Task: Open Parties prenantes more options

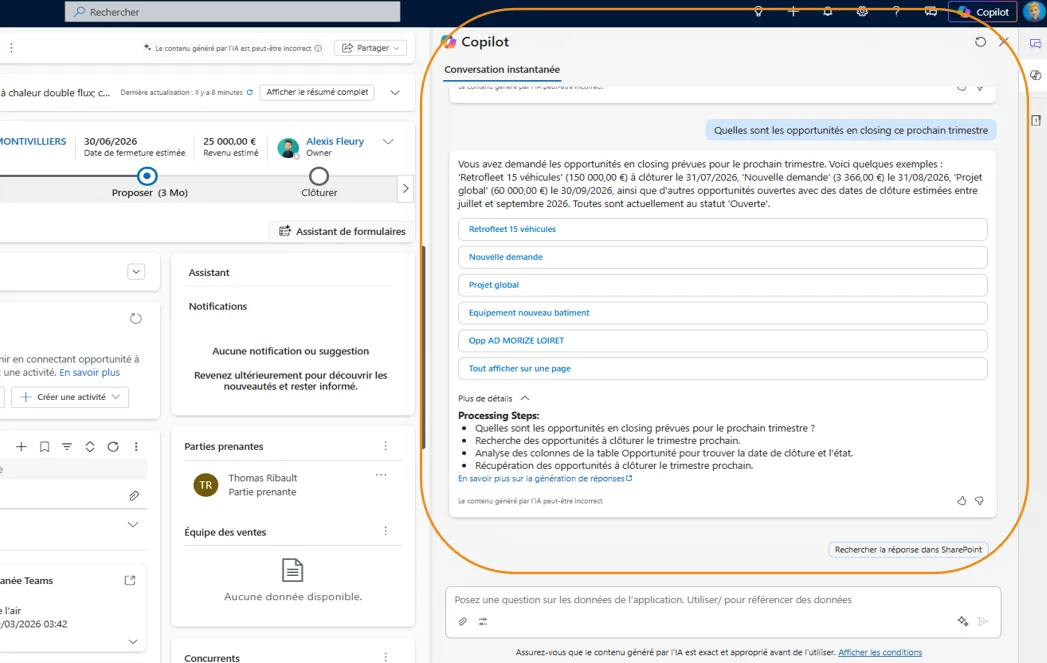Action: tap(385, 446)
